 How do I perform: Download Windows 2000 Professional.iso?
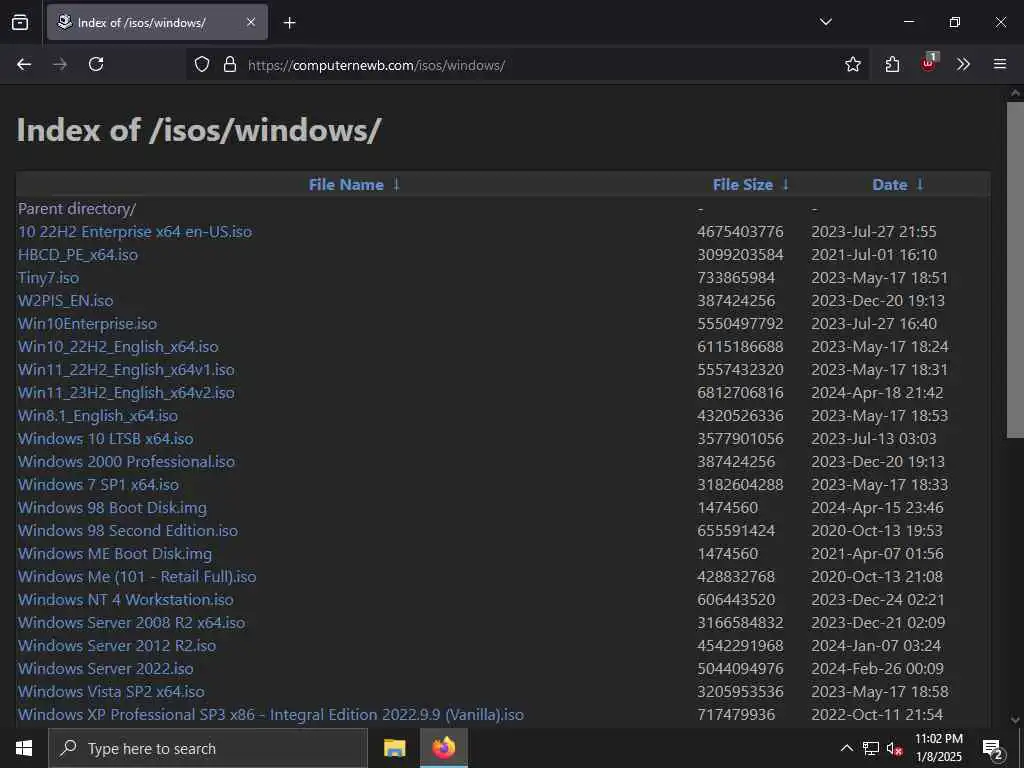pyautogui.click(x=126, y=462)
